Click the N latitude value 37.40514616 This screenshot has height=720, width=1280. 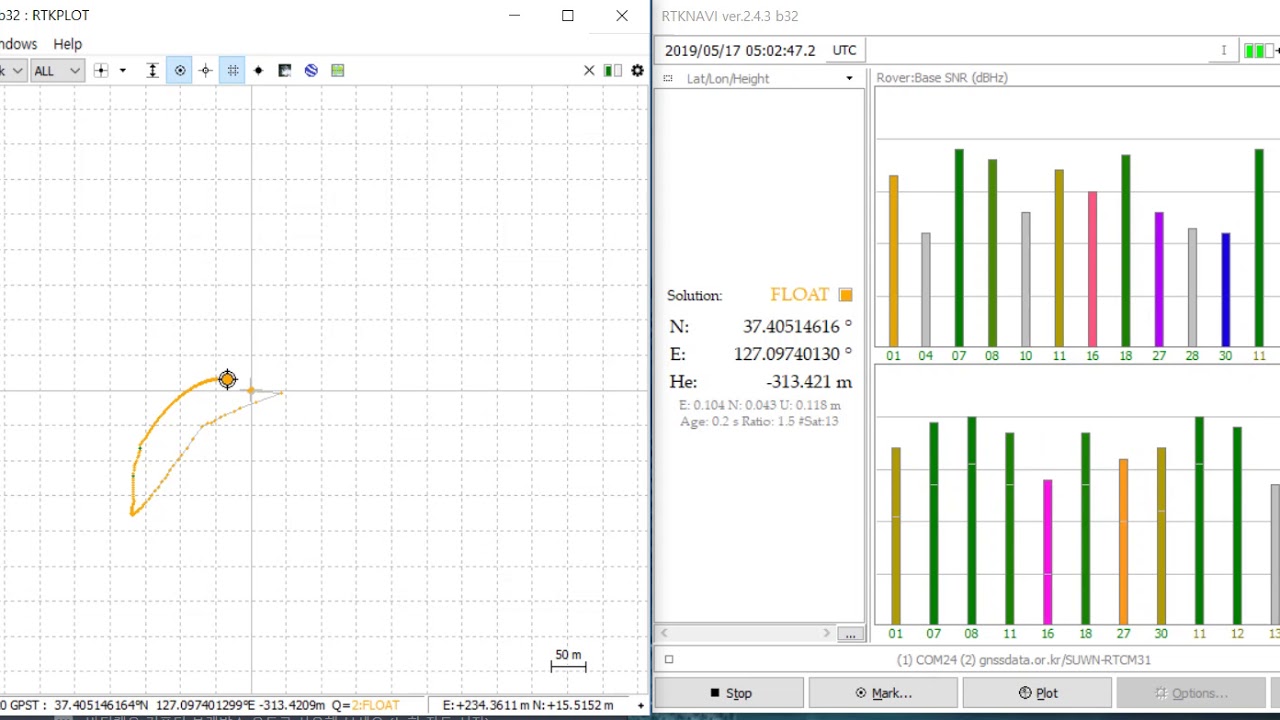(x=797, y=327)
